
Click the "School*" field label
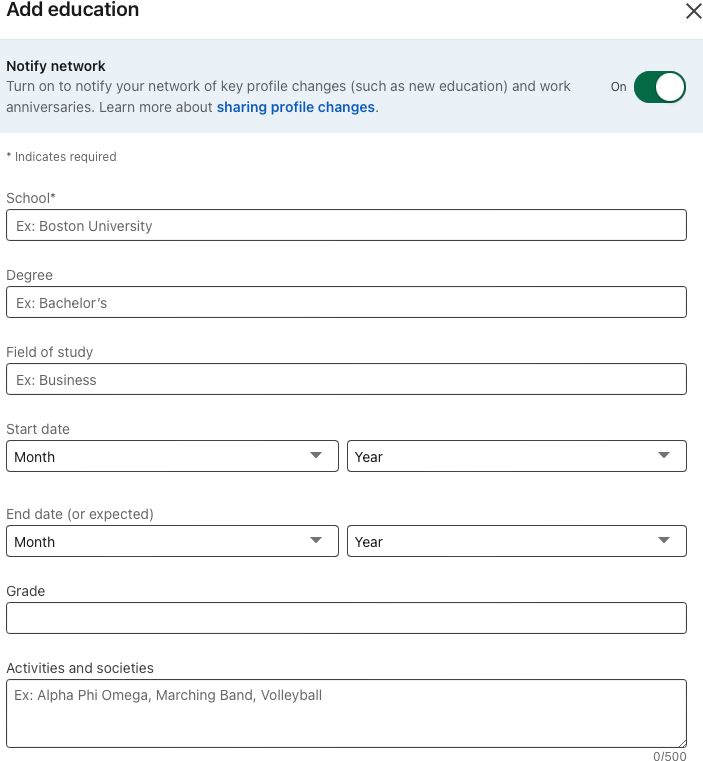[31, 198]
